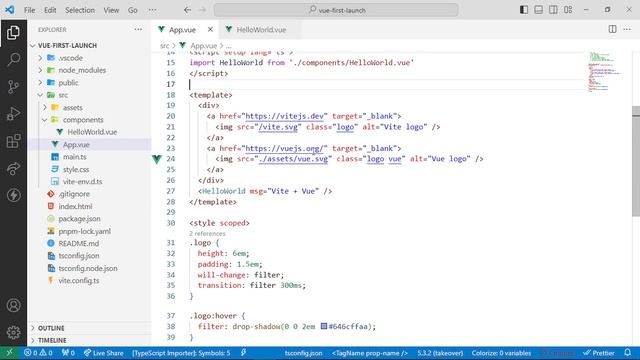The height and width of the screenshot is (360, 640).
Task: Open the File menu
Action: 29,10
